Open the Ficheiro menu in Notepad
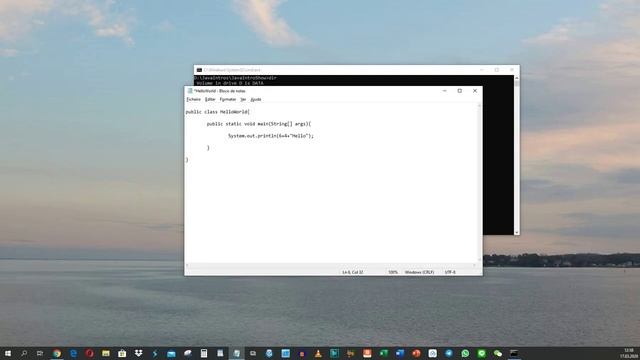 tap(193, 99)
